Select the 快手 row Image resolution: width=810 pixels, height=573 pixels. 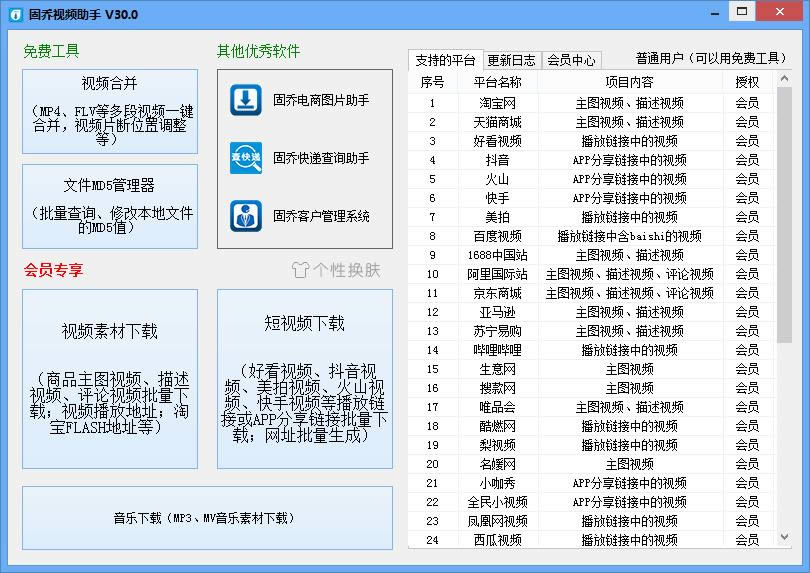pyautogui.click(x=592, y=198)
